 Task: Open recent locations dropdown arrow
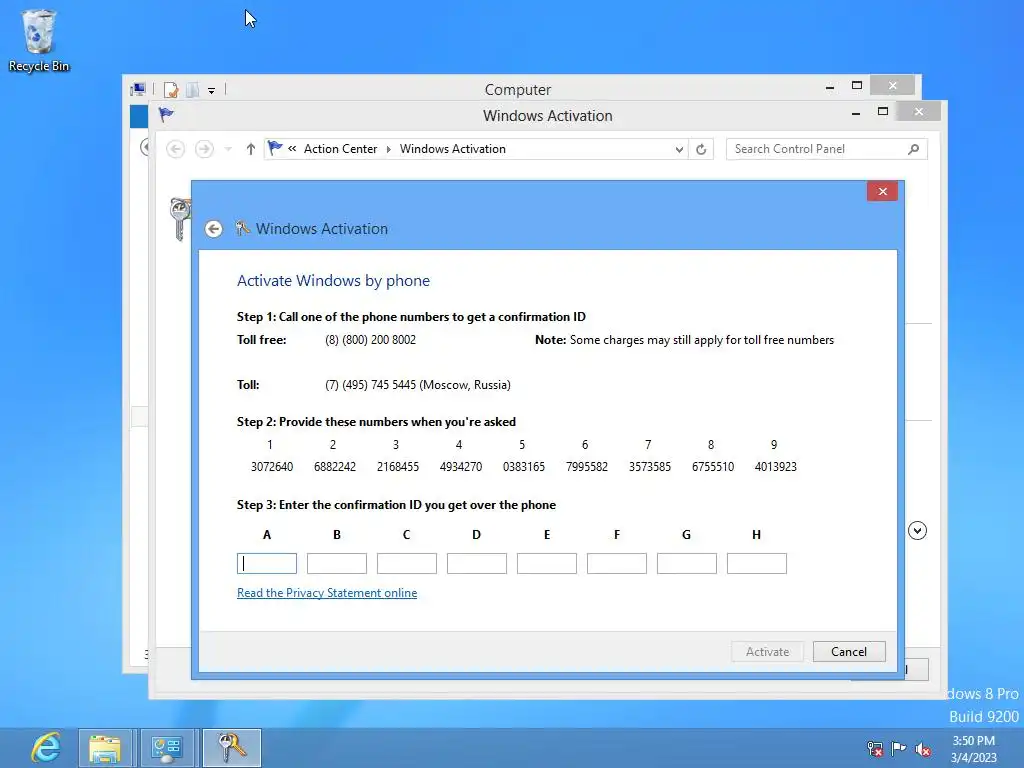point(228,149)
